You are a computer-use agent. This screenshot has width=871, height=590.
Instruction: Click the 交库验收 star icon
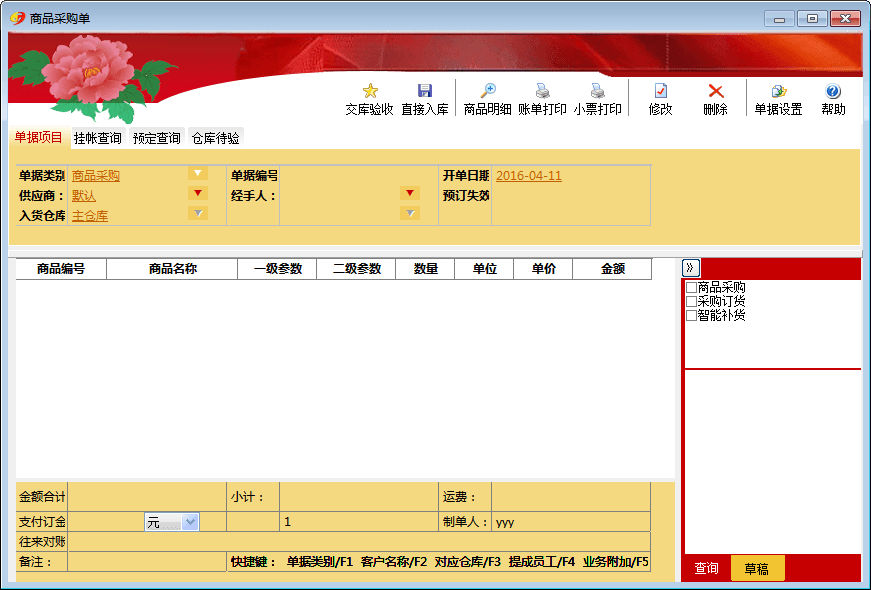pyautogui.click(x=370, y=91)
